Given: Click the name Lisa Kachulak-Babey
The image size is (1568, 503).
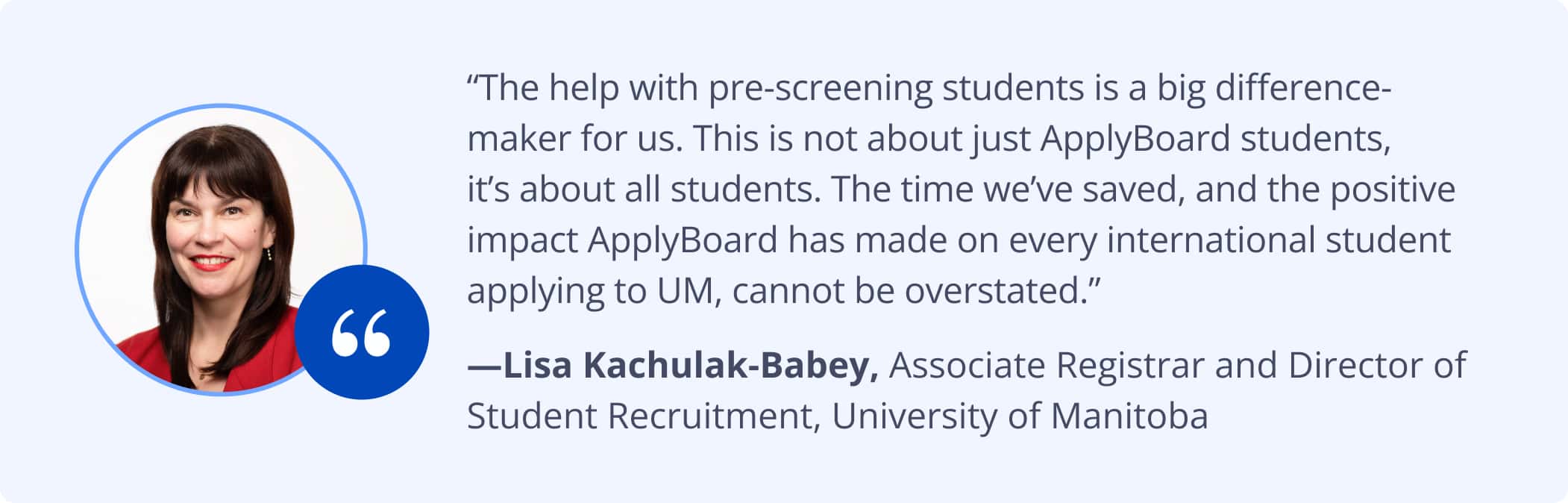Looking at the screenshot, I should click(686, 366).
